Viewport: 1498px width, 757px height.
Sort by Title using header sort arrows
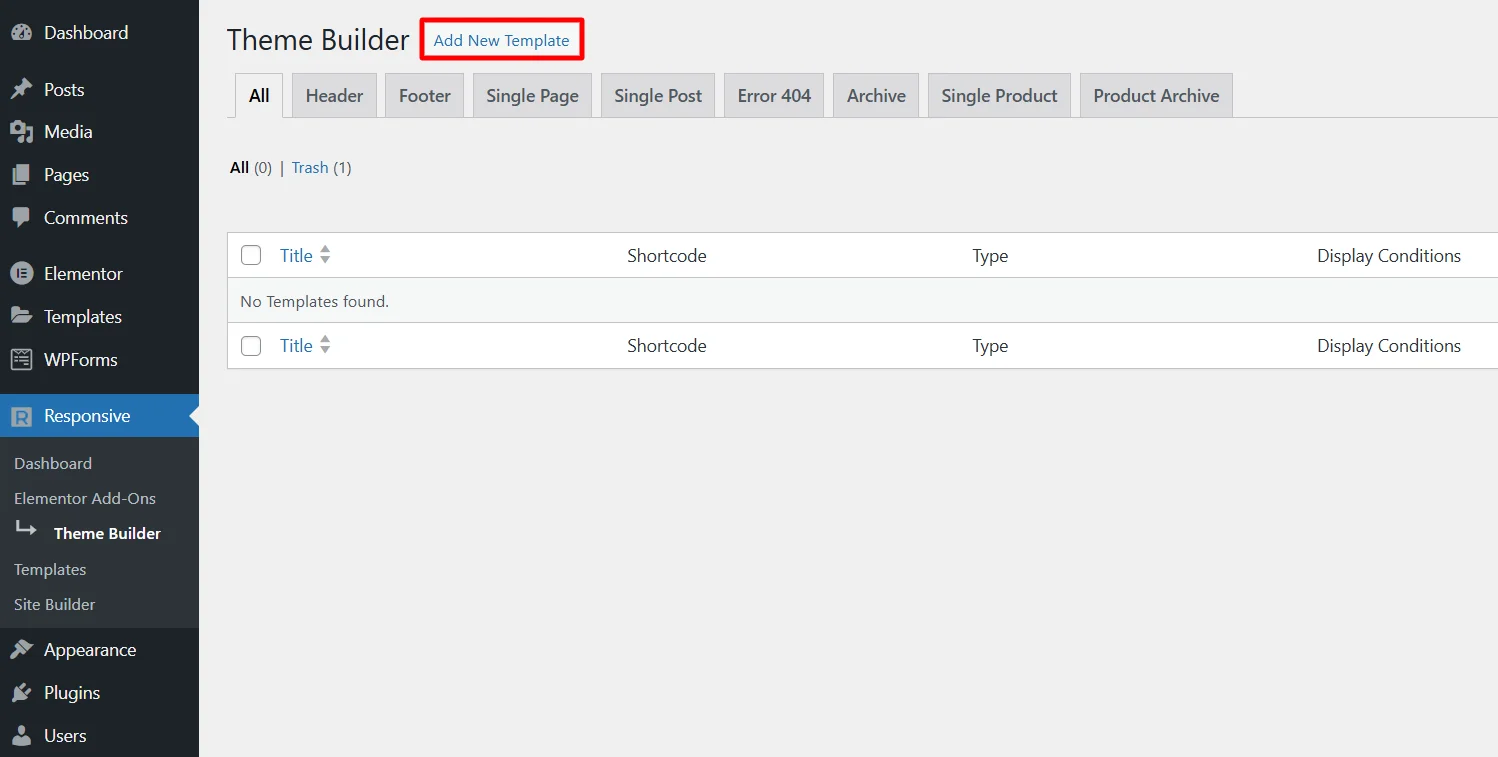point(325,256)
